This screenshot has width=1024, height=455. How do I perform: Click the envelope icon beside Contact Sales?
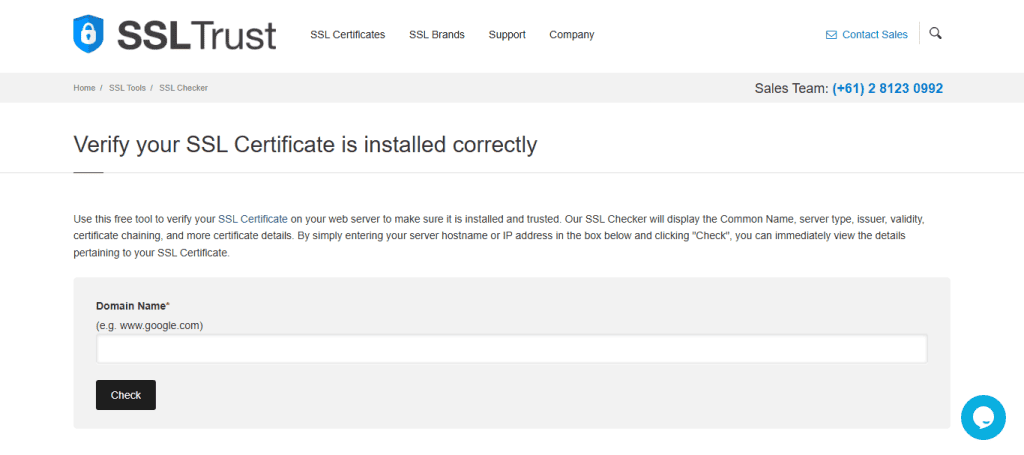(831, 35)
